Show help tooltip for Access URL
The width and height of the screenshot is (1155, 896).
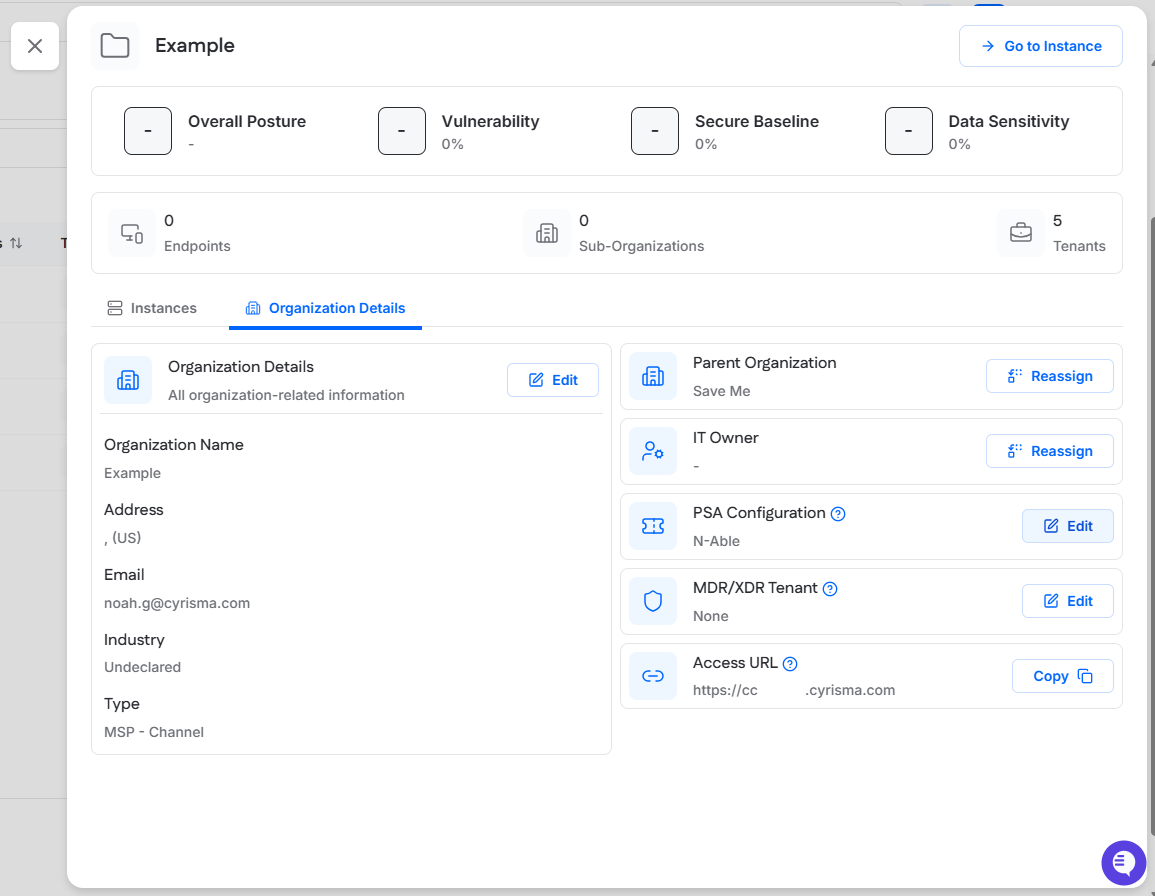(790, 664)
